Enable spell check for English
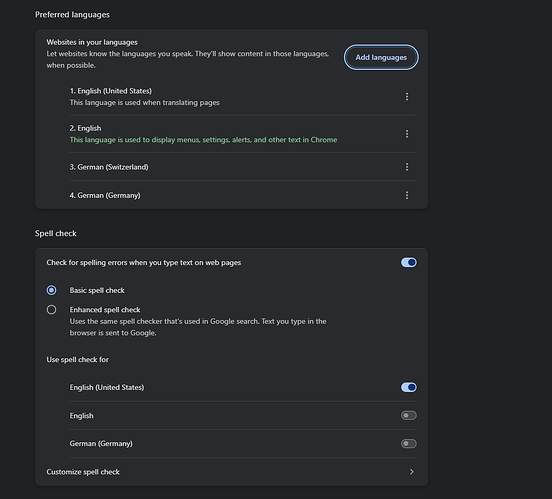This screenshot has width=552, height=499. pos(408,416)
